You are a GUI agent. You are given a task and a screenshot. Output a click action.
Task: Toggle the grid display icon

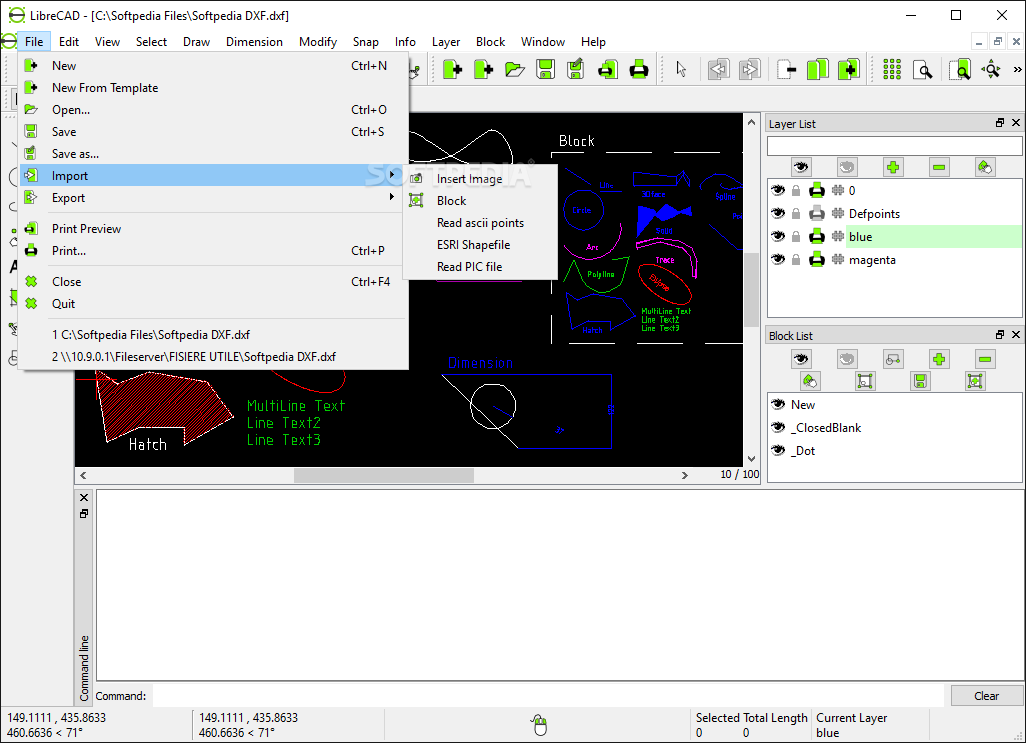click(892, 69)
